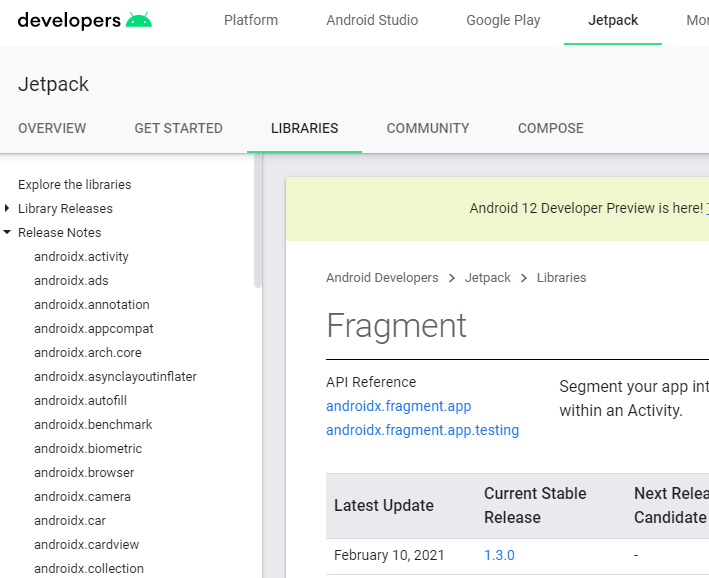Select the Jetpack top navigation tab
The image size is (709, 578).
(x=613, y=20)
